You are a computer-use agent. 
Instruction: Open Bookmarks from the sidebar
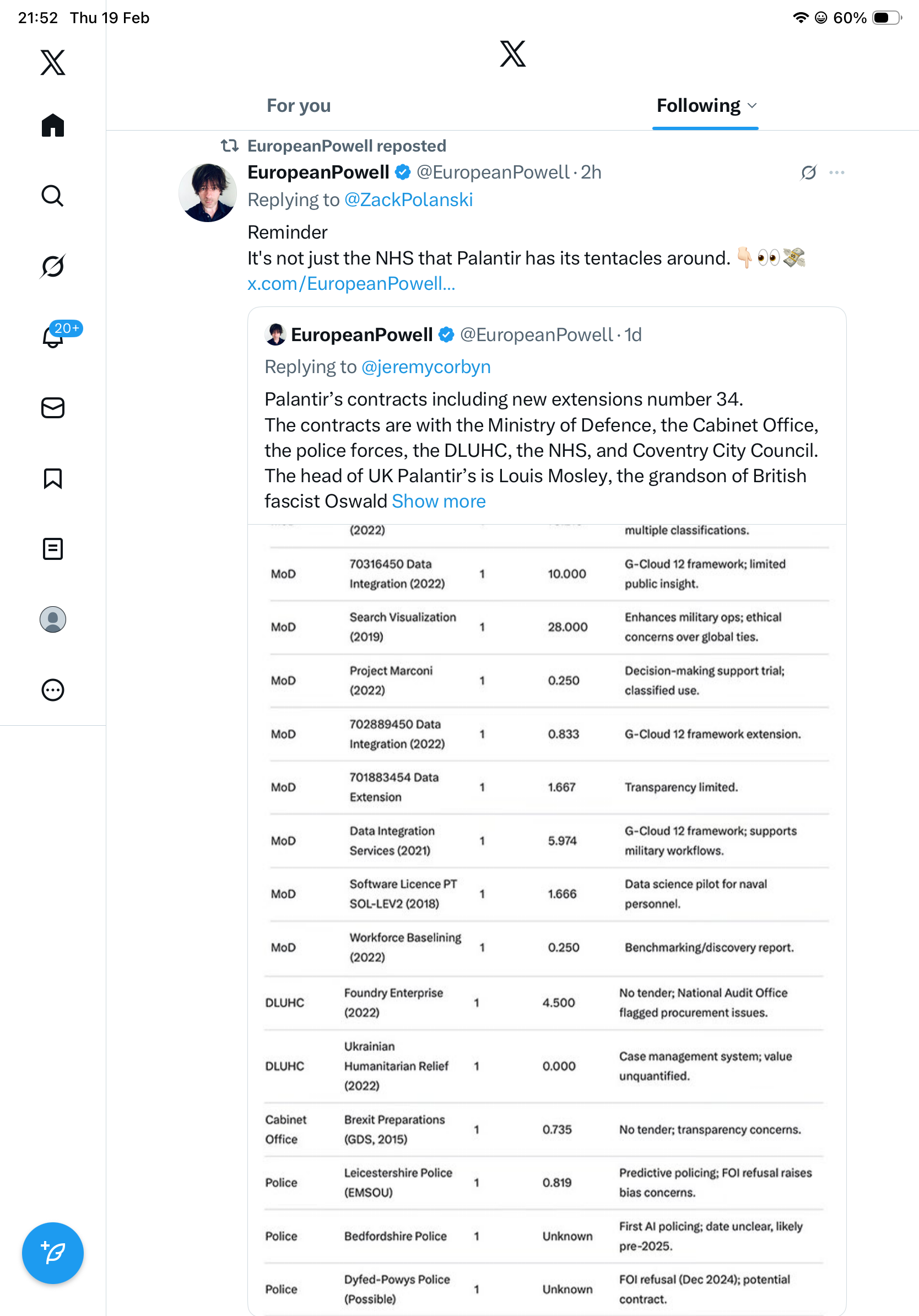pyautogui.click(x=53, y=478)
